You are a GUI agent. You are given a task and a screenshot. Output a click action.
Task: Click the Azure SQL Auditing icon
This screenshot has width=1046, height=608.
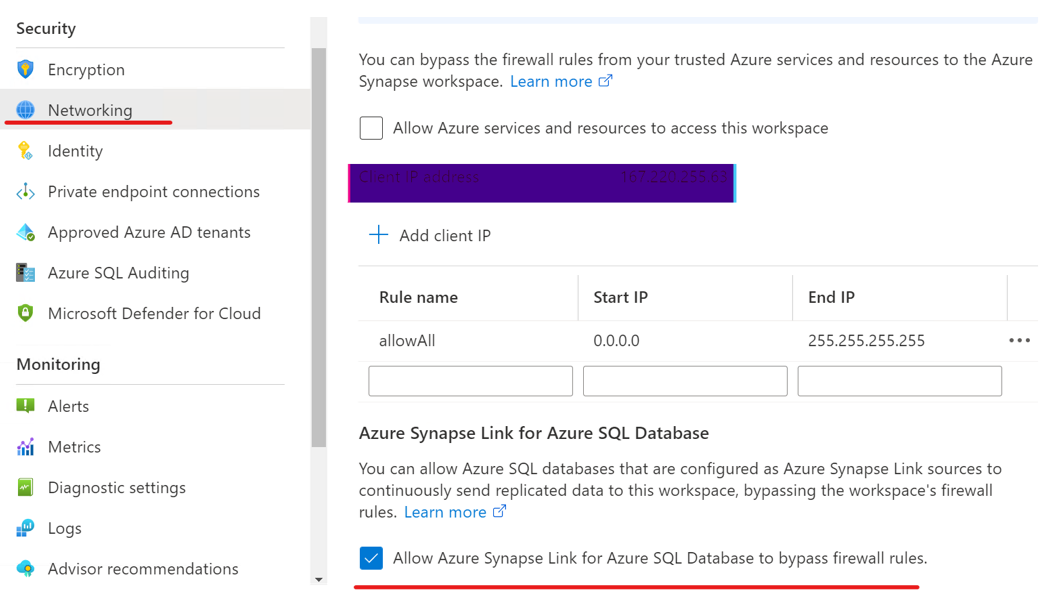tap(26, 273)
